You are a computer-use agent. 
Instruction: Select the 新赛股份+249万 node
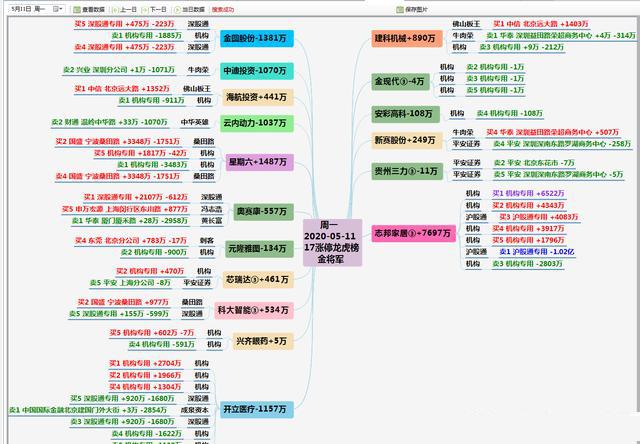[x=407, y=140]
